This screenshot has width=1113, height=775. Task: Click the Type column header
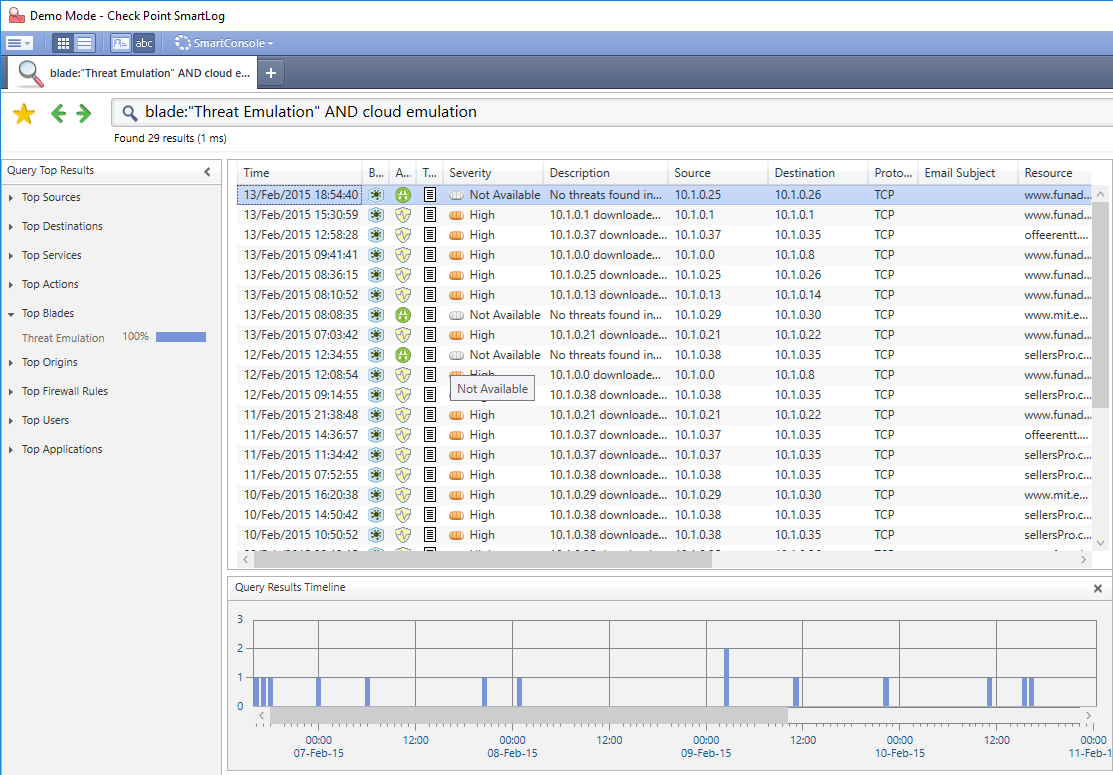(x=429, y=172)
